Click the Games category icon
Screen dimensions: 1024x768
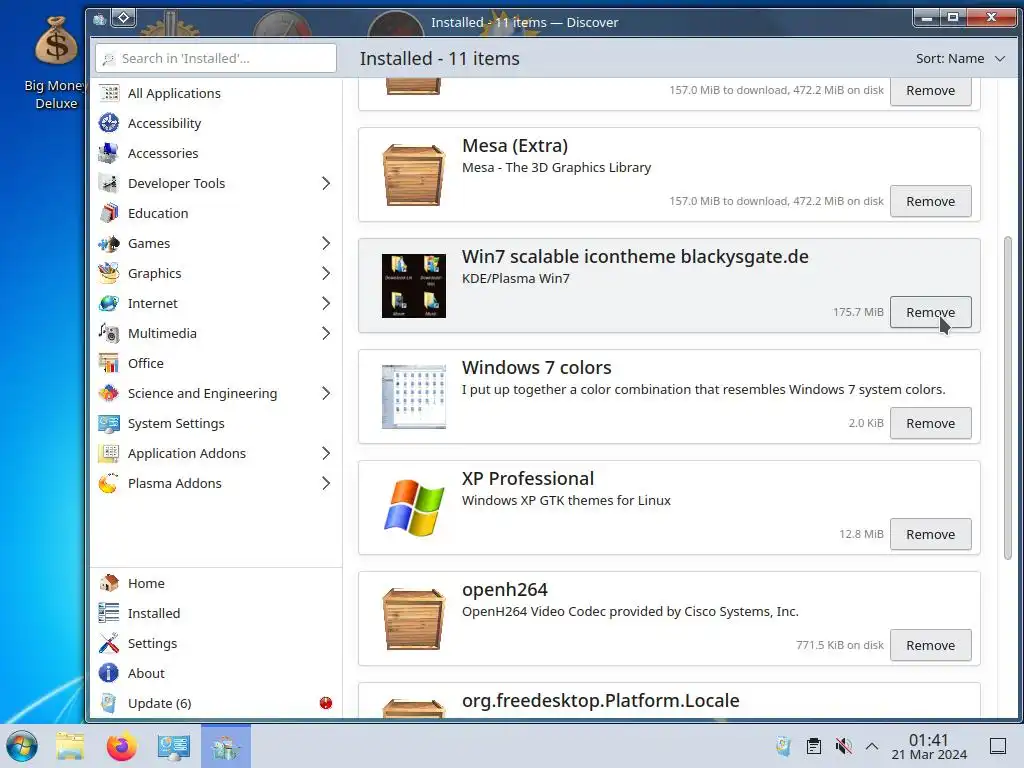pyautogui.click(x=109, y=244)
